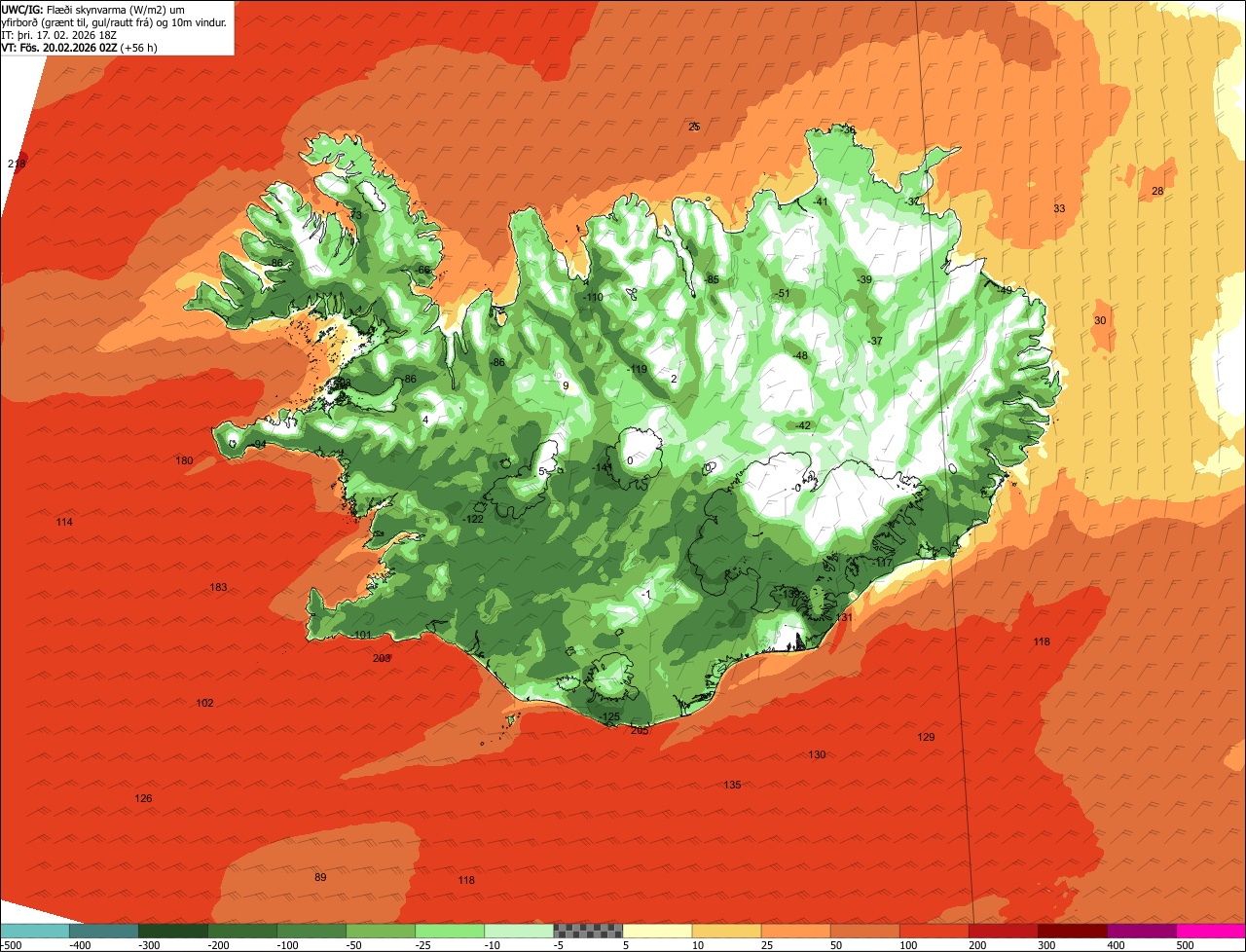The width and height of the screenshot is (1246, 952).
Task: Pick the -100 to -50 green legend swatch
Action: 311,932
